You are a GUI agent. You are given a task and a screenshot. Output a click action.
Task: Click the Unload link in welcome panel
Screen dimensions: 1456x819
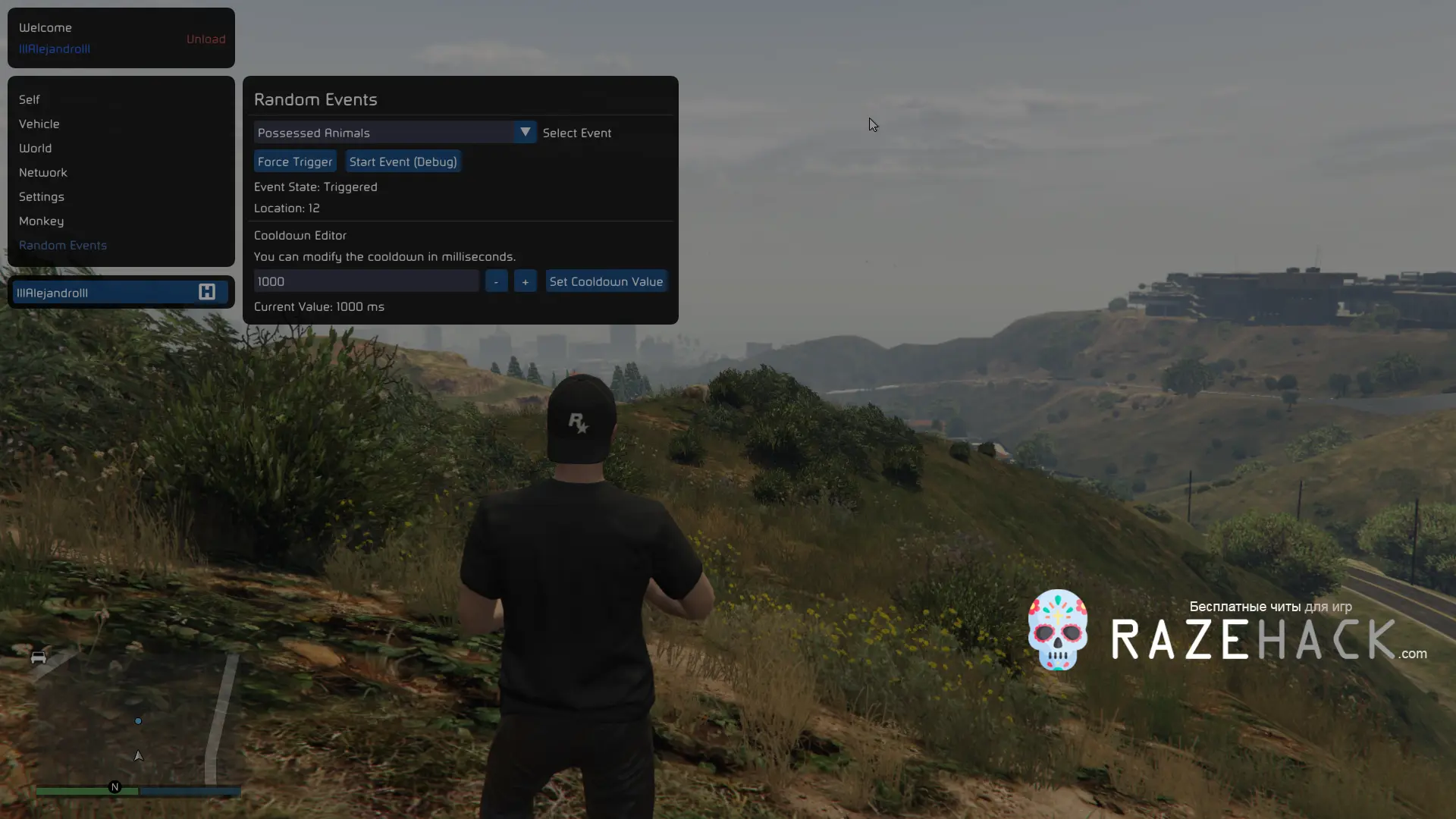[206, 38]
